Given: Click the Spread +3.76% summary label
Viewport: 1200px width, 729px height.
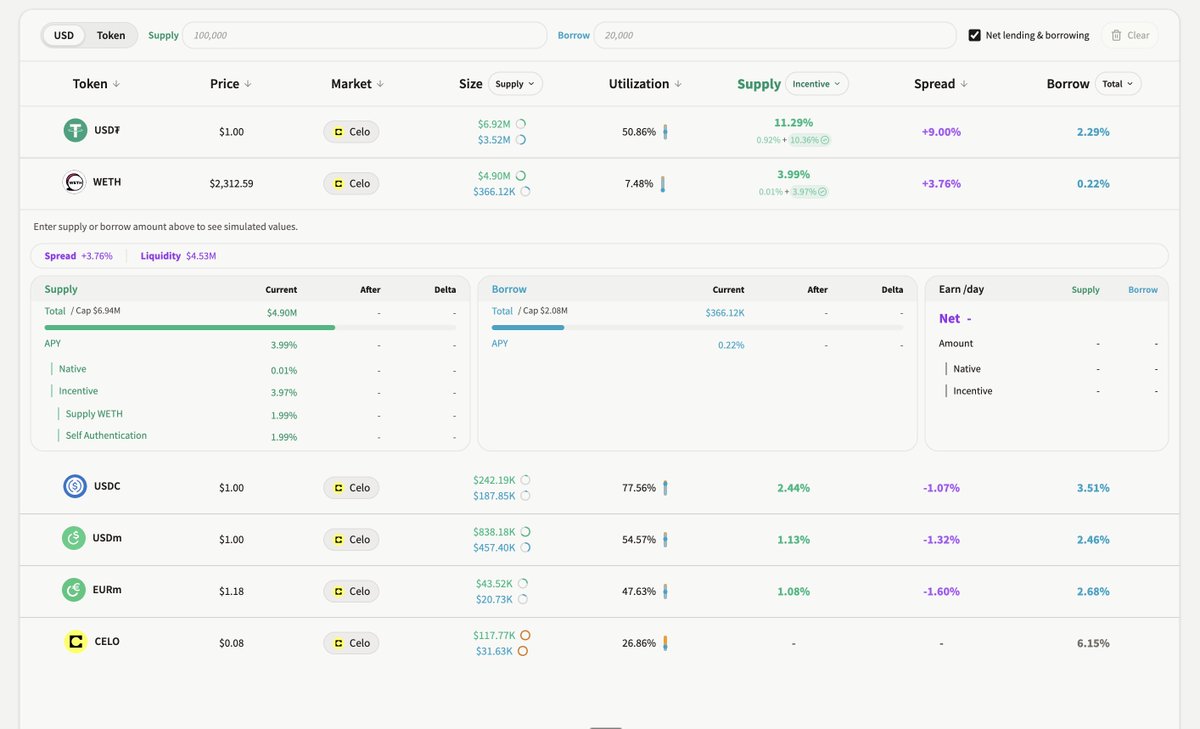Looking at the screenshot, I should tap(79, 256).
